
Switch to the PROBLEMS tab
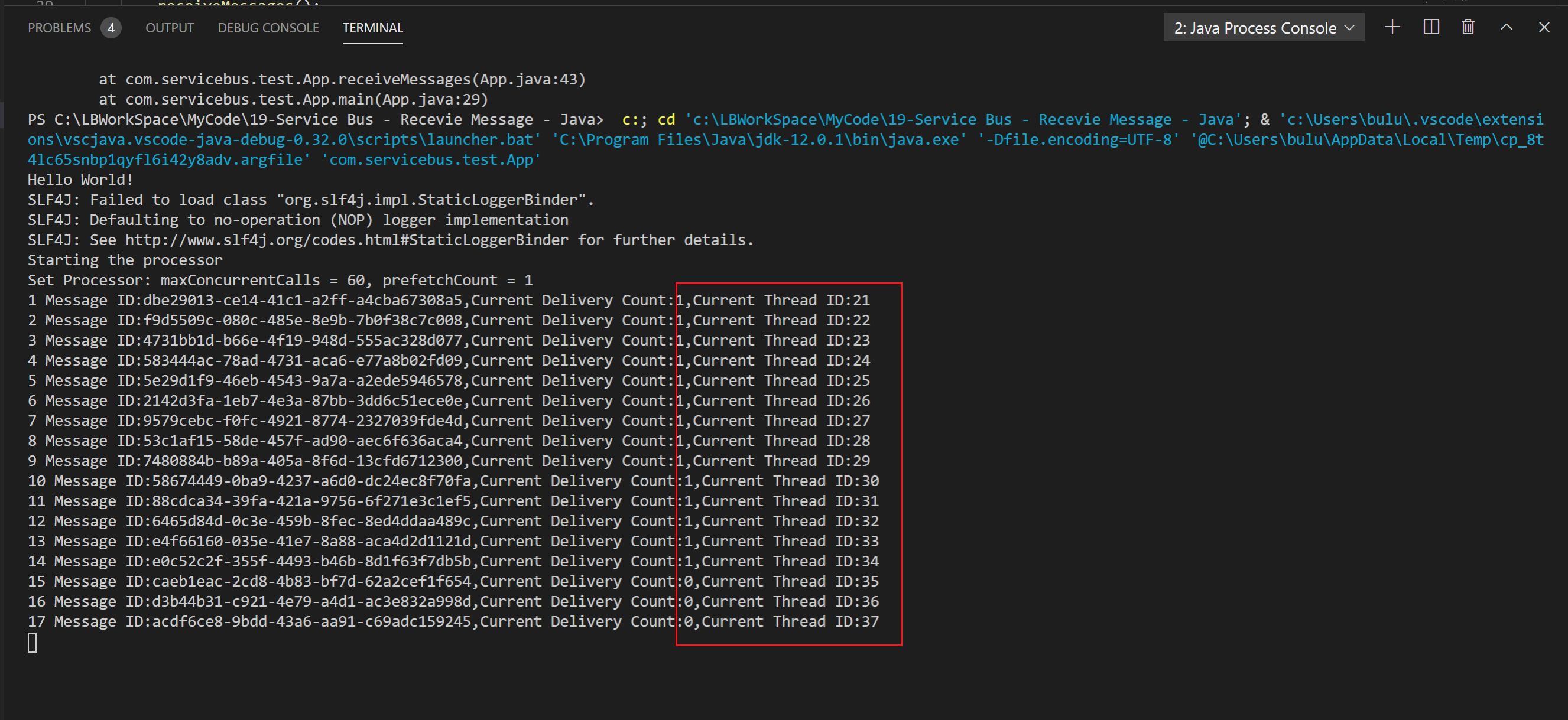click(59, 28)
